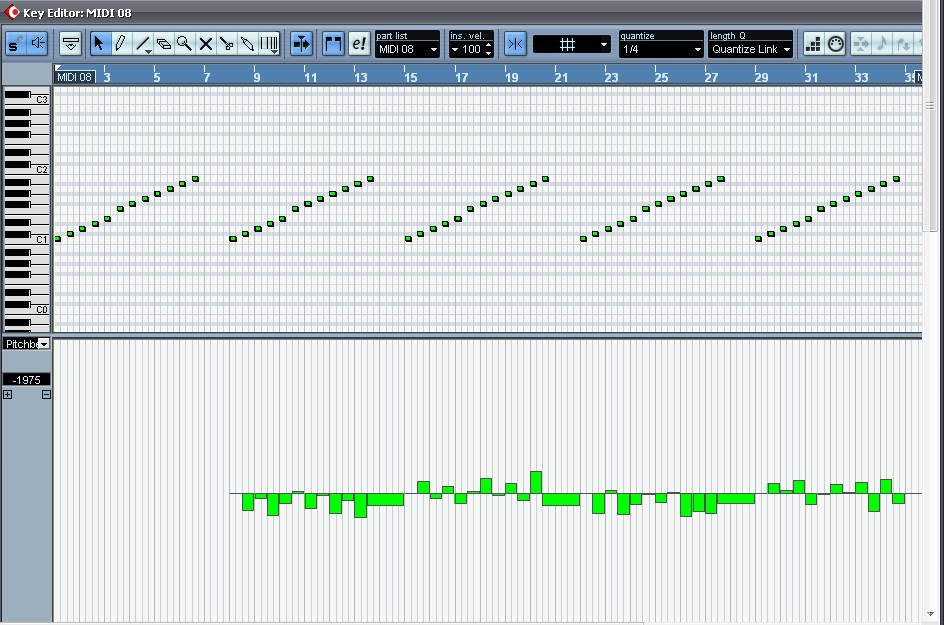The width and height of the screenshot is (944, 625).
Task: Select the Draw pencil tool
Action: [x=120, y=44]
